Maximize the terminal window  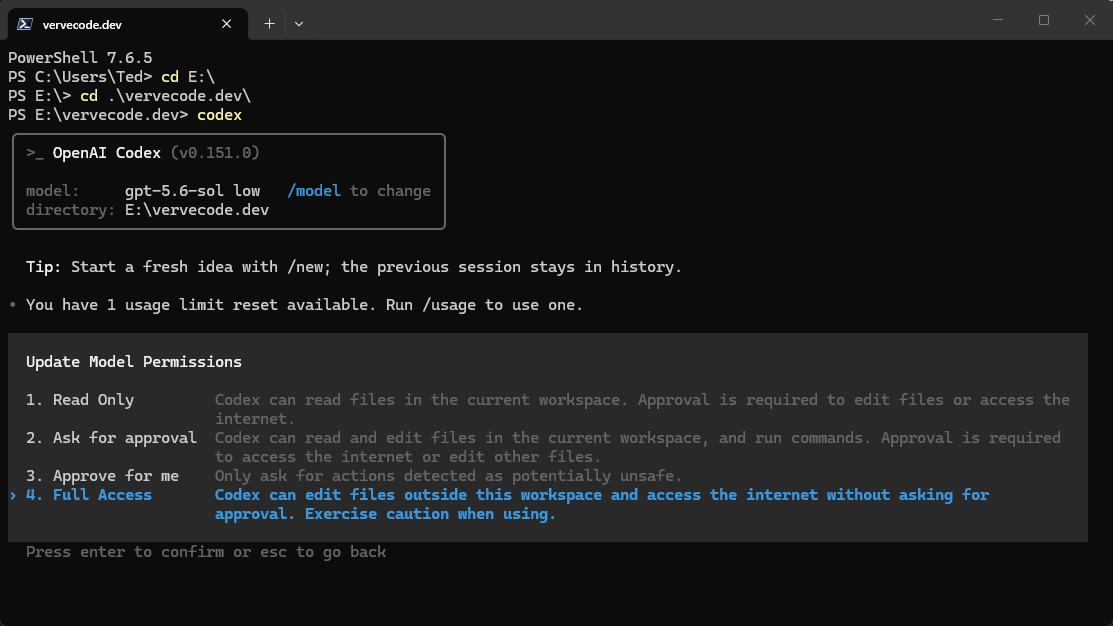[1043, 21]
